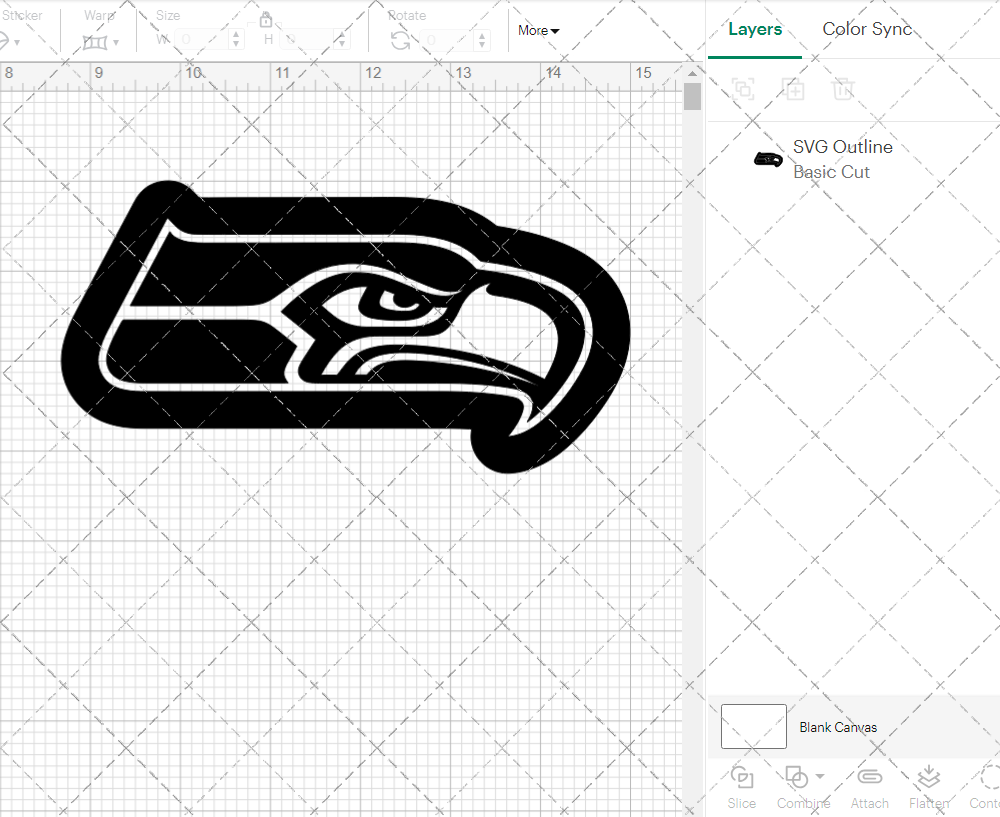1000x817 pixels.
Task: Click the Attach paperclip icon
Action: pyautogui.click(x=869, y=778)
